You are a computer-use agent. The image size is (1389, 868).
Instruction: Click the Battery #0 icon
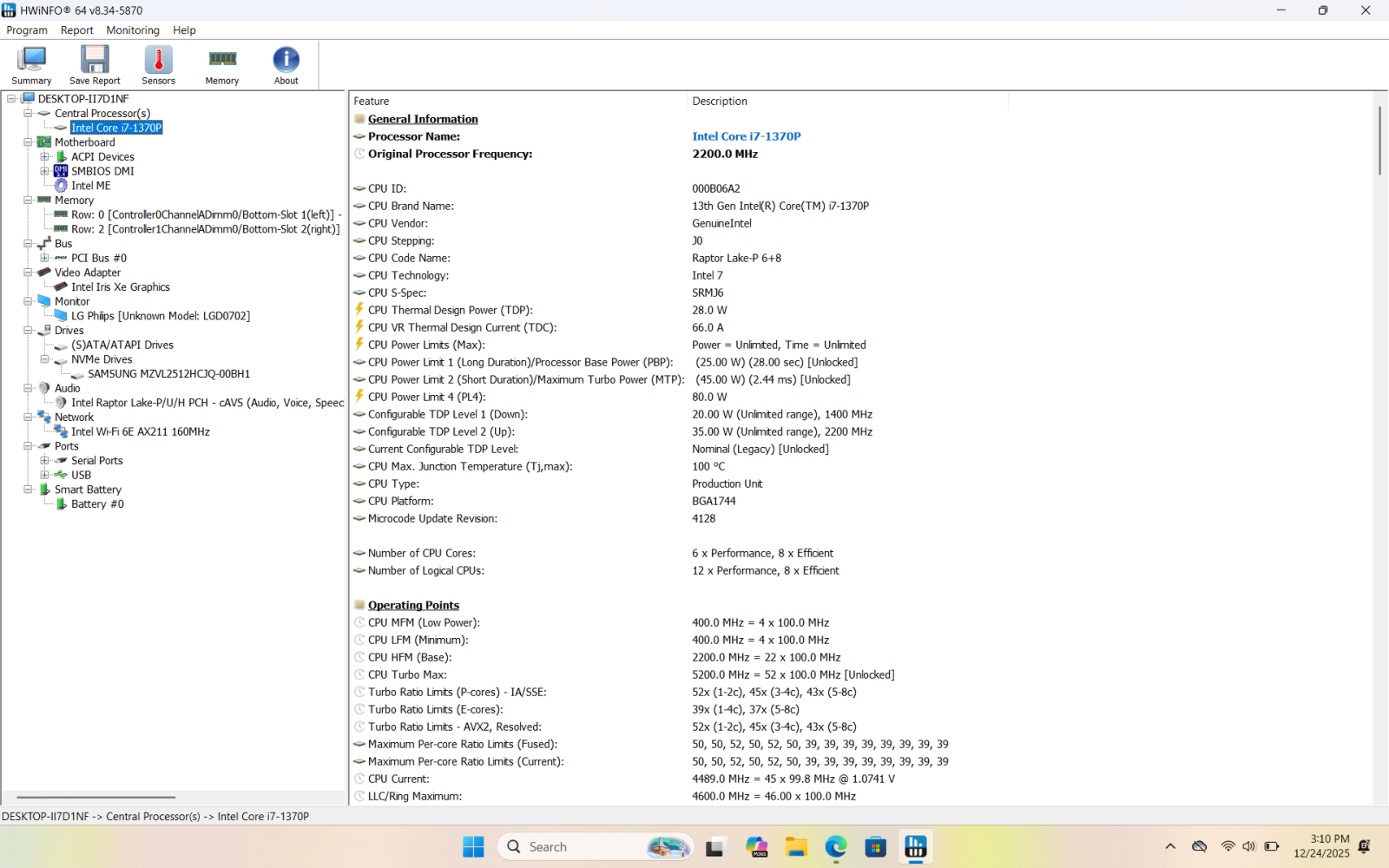61,503
